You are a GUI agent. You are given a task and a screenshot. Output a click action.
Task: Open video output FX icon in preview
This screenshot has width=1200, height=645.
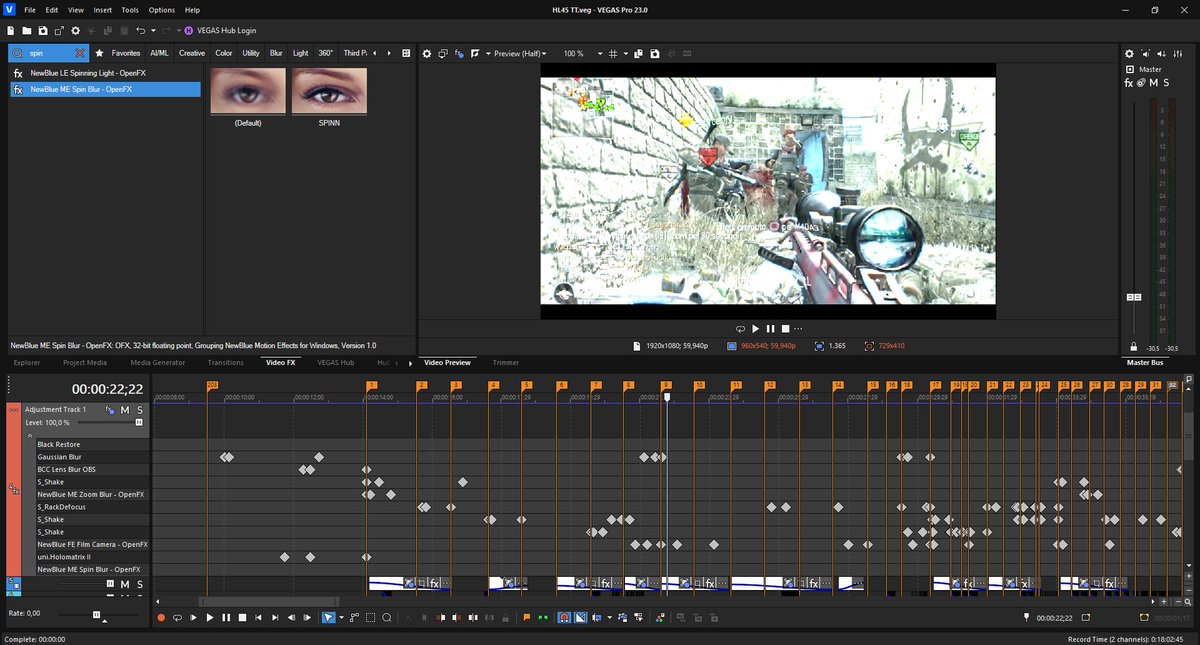point(458,53)
